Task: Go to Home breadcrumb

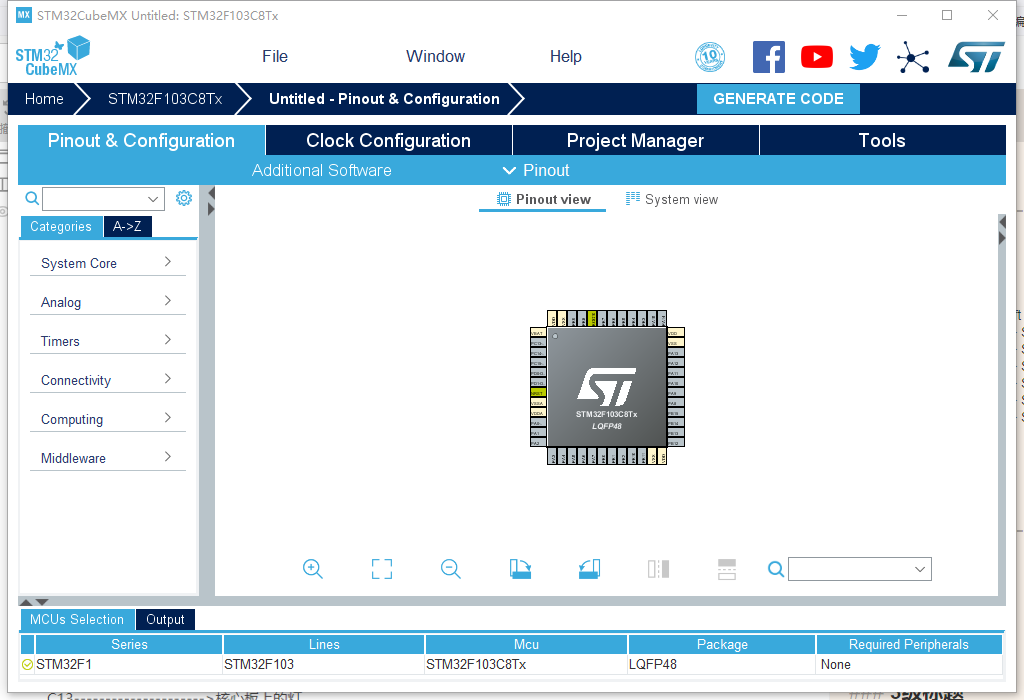Action: click(44, 99)
